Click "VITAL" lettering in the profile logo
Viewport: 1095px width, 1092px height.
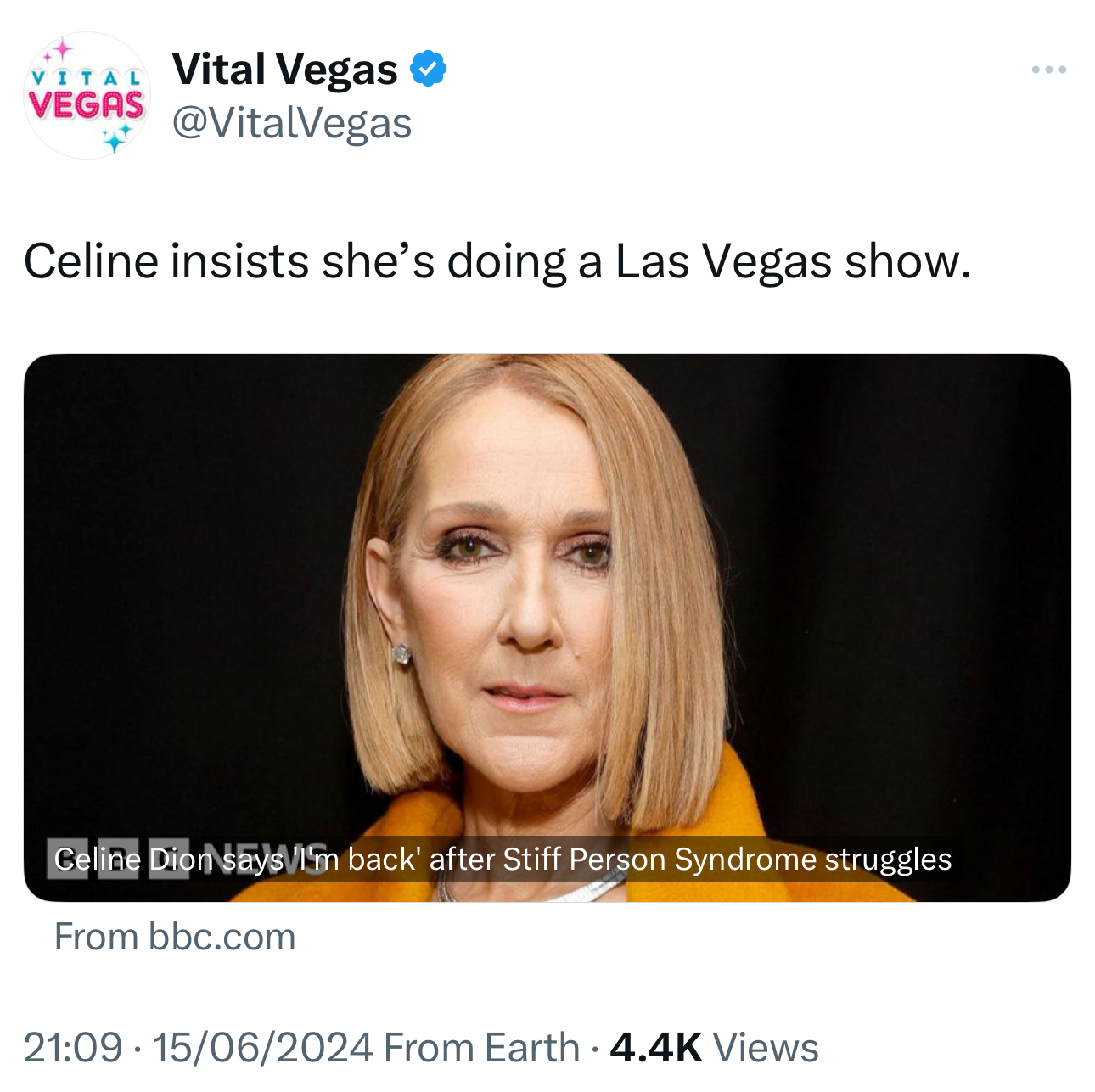87,78
